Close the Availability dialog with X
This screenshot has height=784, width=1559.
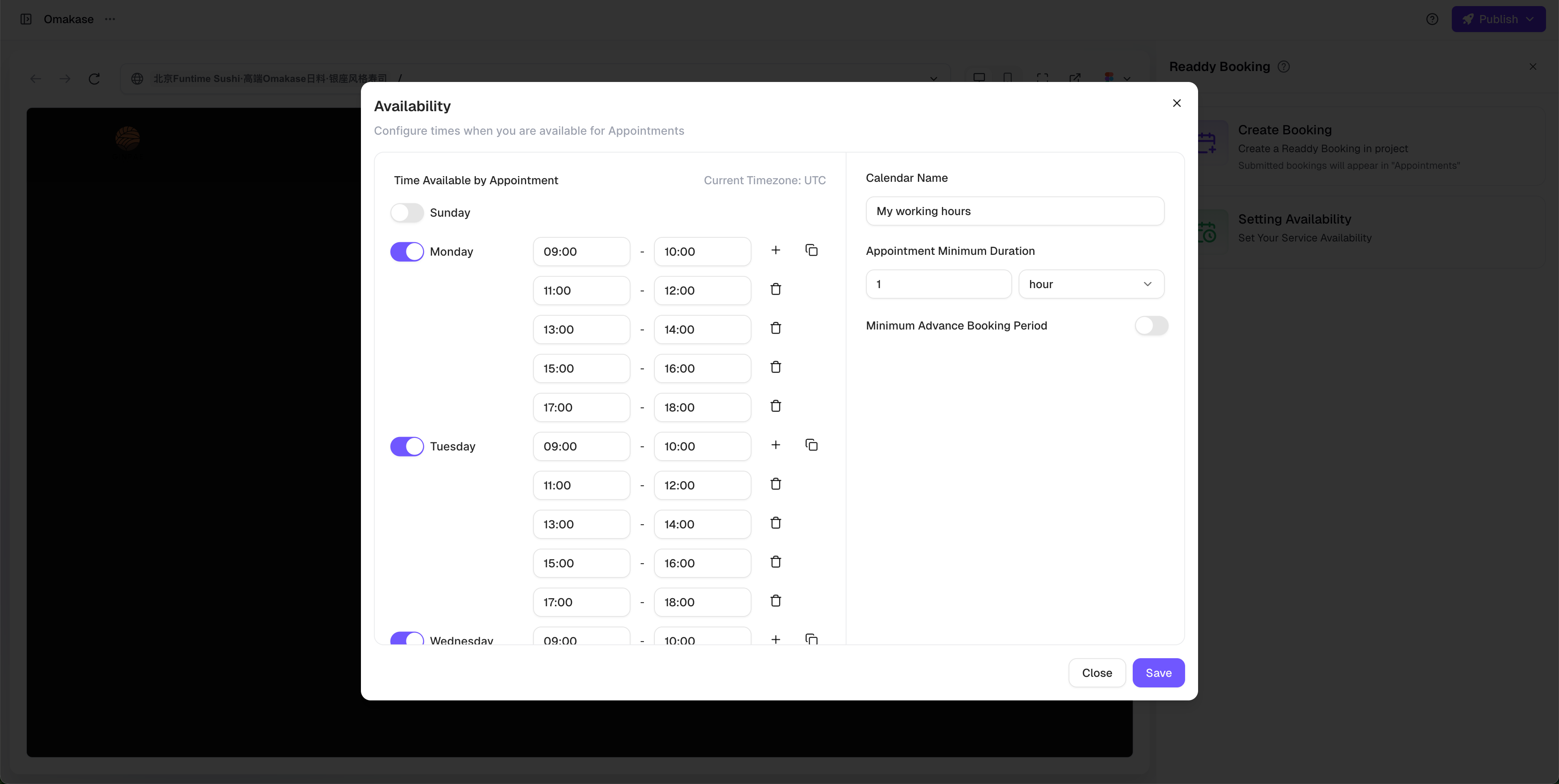click(x=1177, y=103)
